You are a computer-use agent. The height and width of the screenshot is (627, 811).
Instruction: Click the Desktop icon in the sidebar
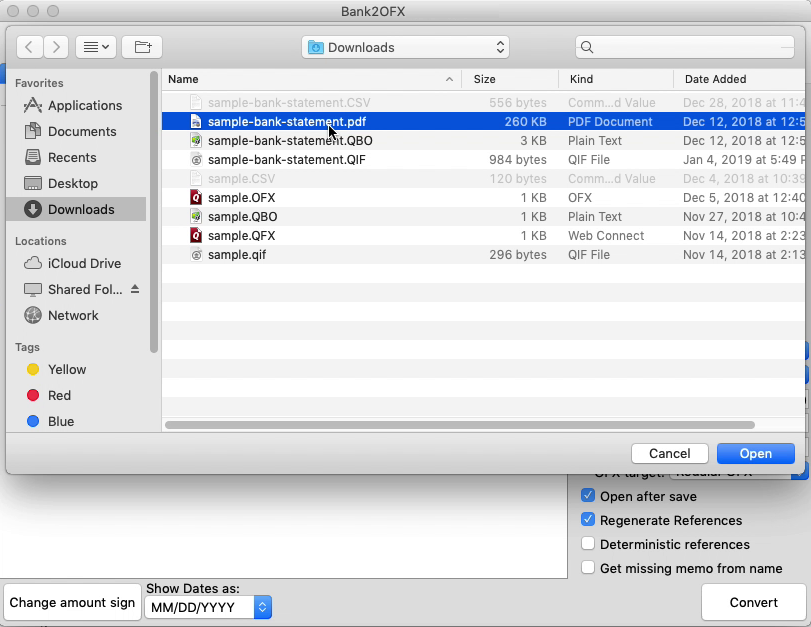coord(33,183)
